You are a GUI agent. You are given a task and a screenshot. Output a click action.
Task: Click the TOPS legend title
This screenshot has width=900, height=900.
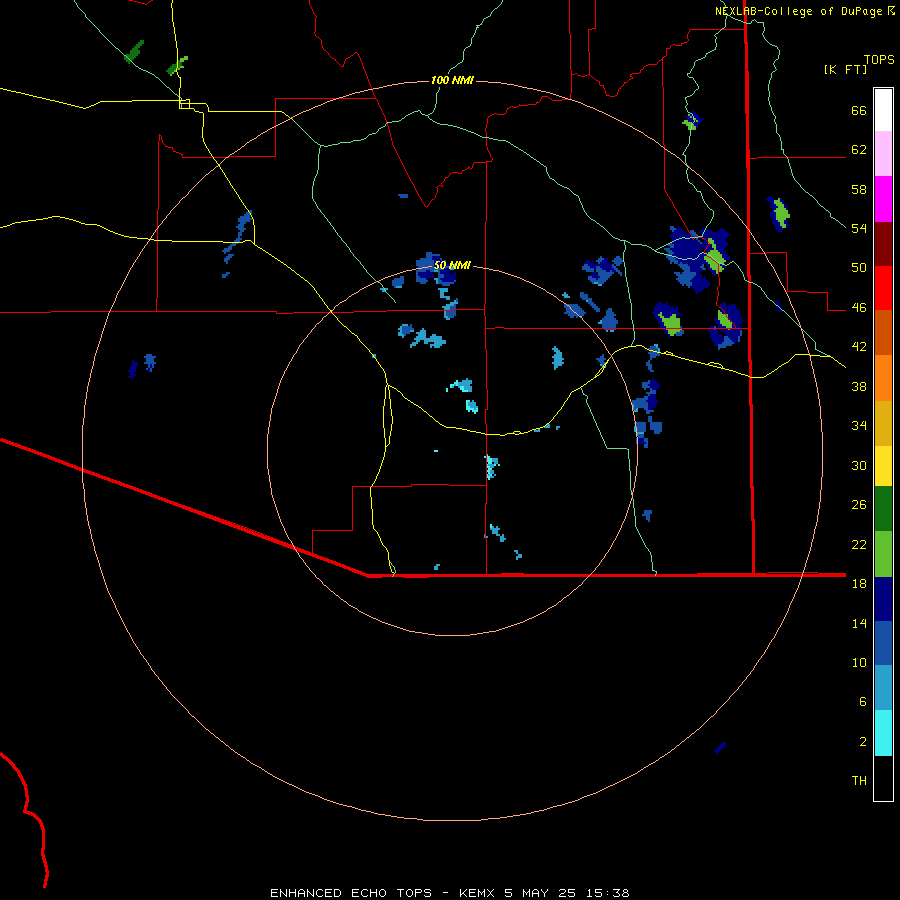(879, 60)
